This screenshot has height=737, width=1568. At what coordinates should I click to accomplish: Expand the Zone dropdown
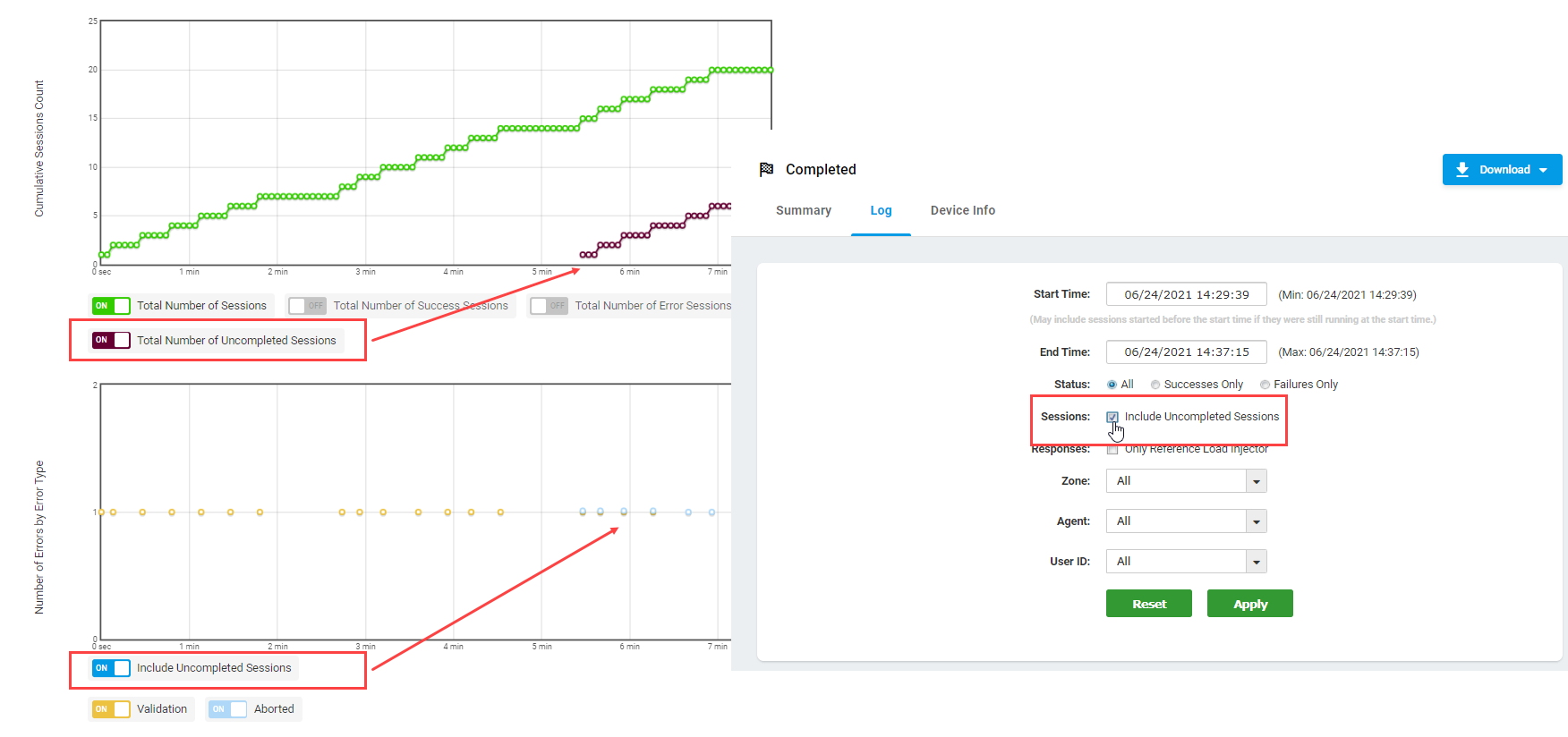coord(1257,481)
